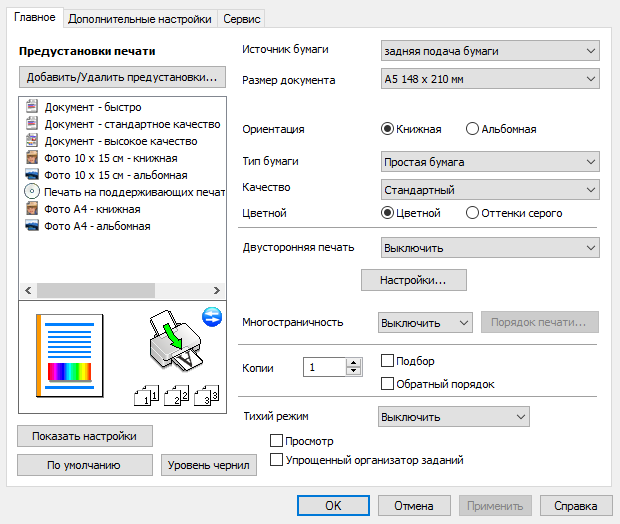Image resolution: width=620 pixels, height=524 pixels.
Task: Click the 'Фото 10 x 15 см - альбомная' icon
Action: [32, 174]
